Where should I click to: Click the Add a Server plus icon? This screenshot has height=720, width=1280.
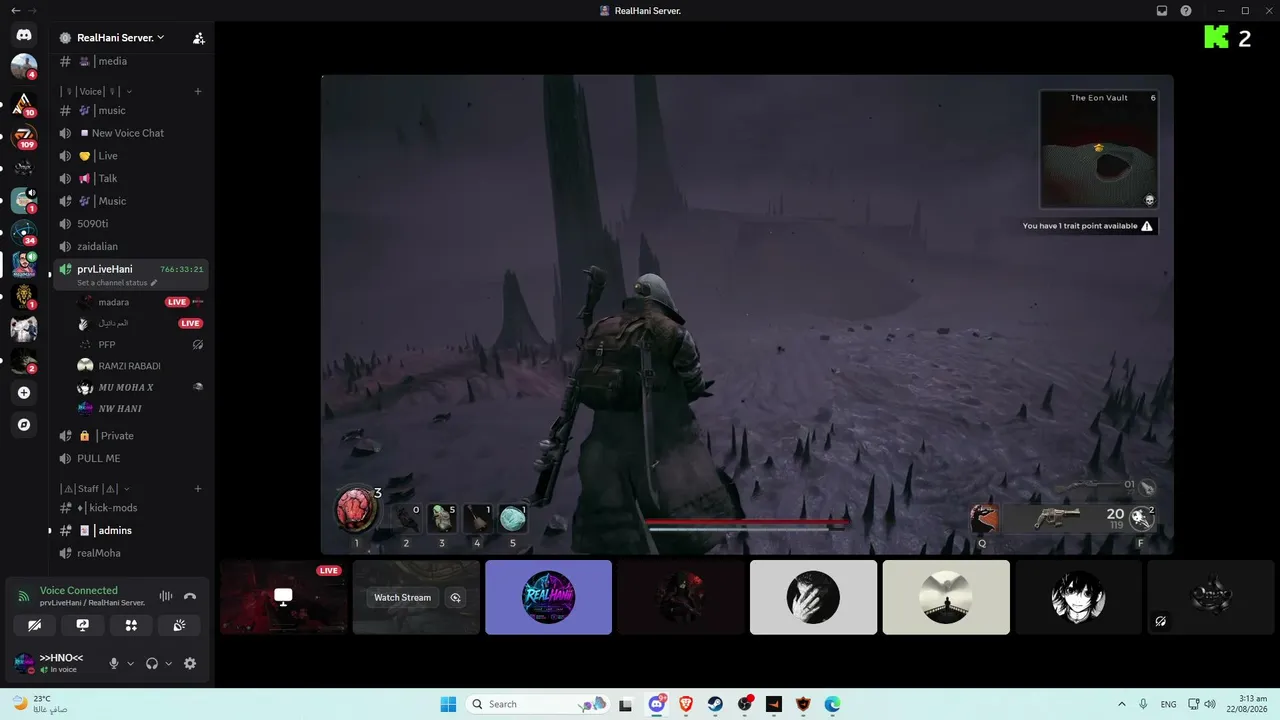tap(24, 393)
